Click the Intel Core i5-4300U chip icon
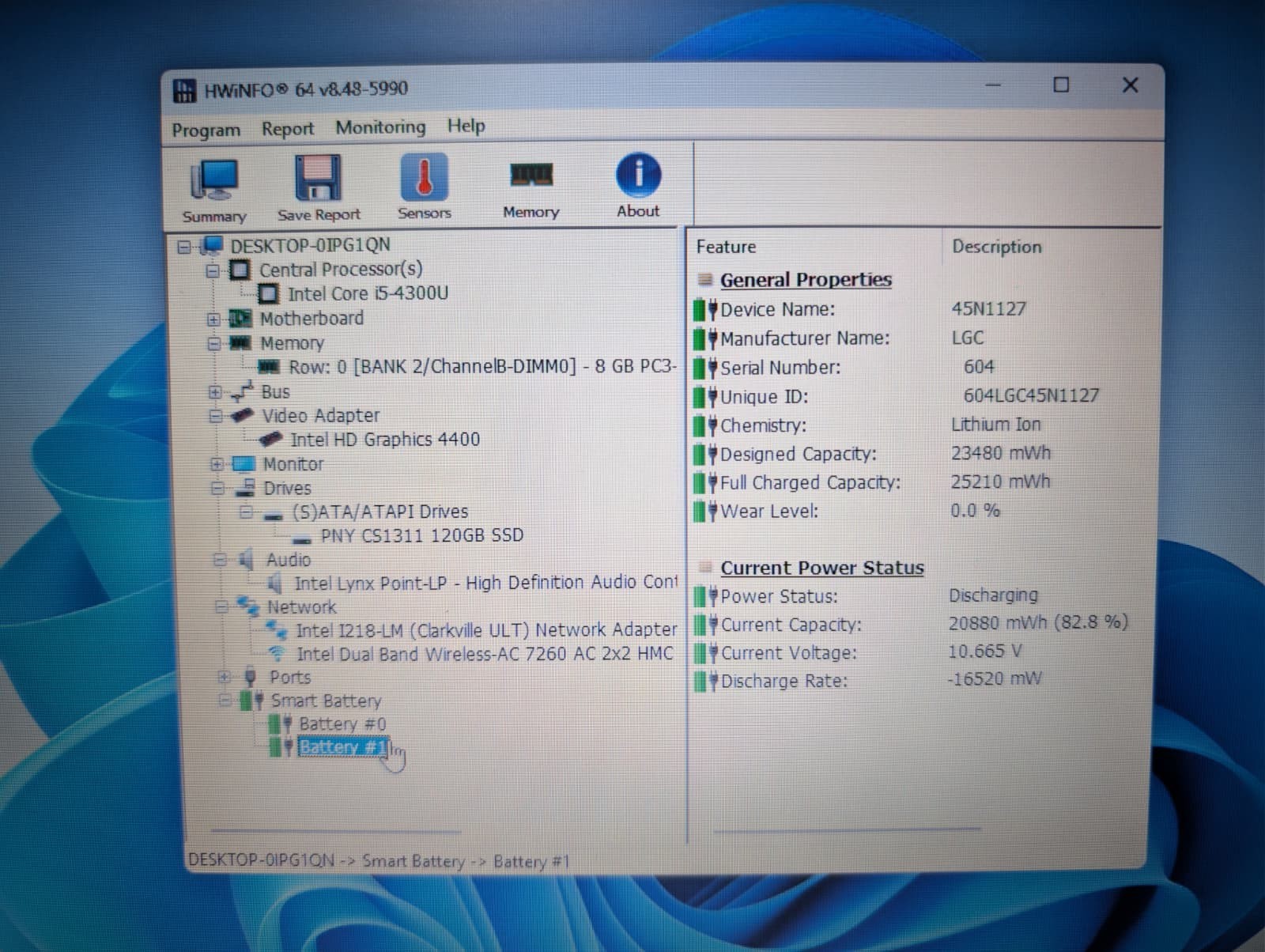The height and width of the screenshot is (952, 1265). [x=269, y=294]
